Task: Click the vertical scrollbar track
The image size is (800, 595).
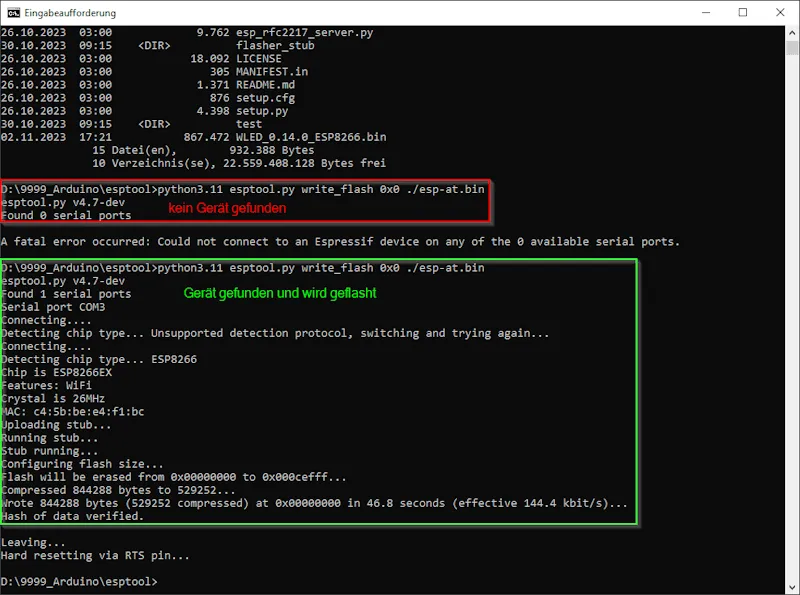Action: pyautogui.click(x=790, y=300)
